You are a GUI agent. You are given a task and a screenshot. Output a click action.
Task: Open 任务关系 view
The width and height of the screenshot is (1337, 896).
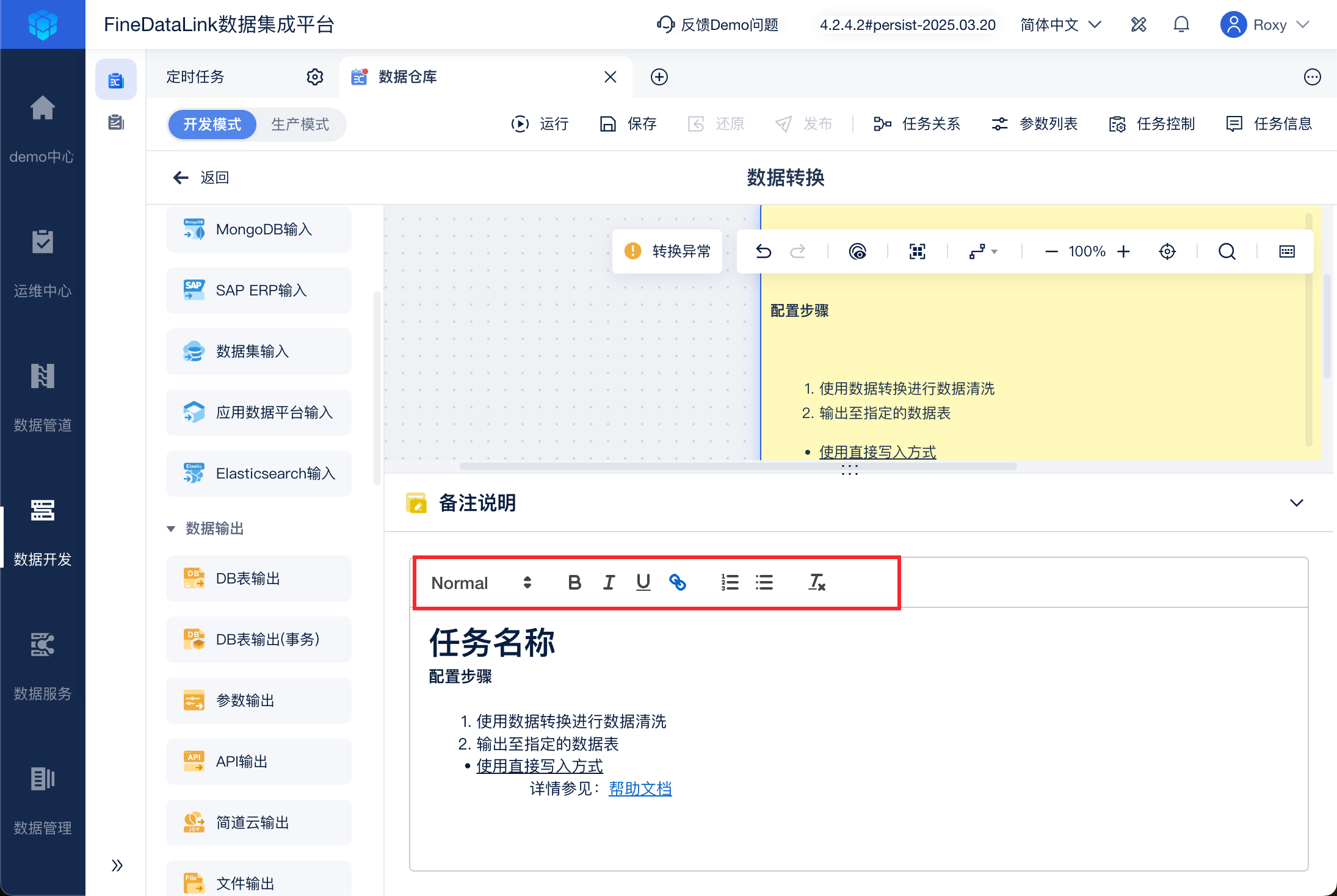pos(916,124)
